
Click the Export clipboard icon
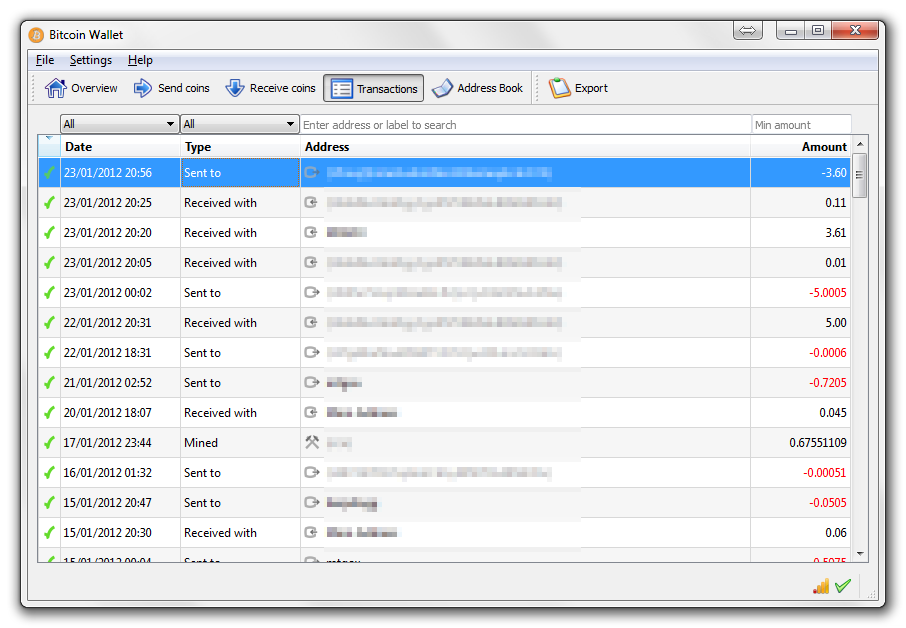click(560, 88)
